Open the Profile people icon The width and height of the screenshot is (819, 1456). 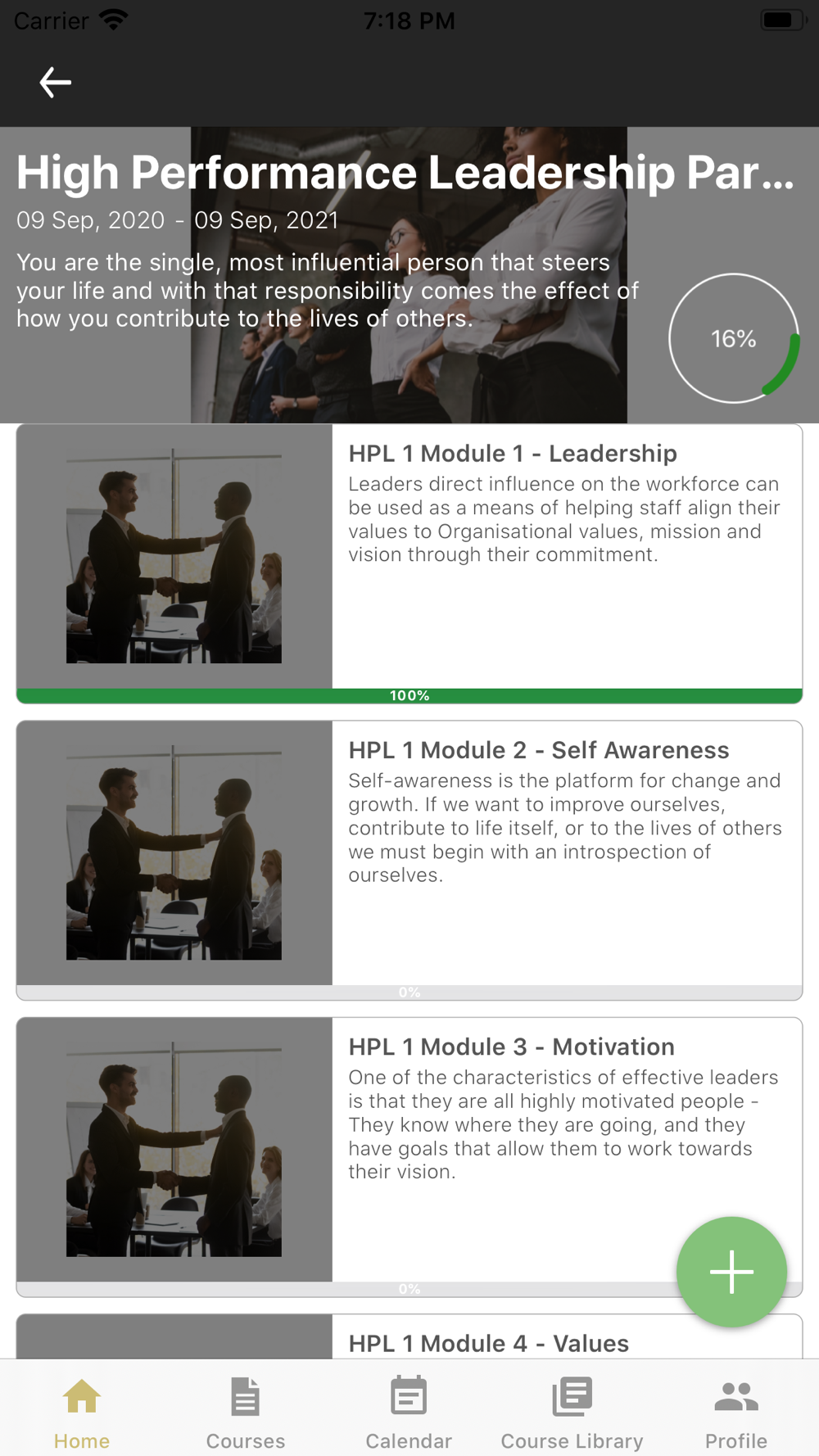tap(736, 1396)
